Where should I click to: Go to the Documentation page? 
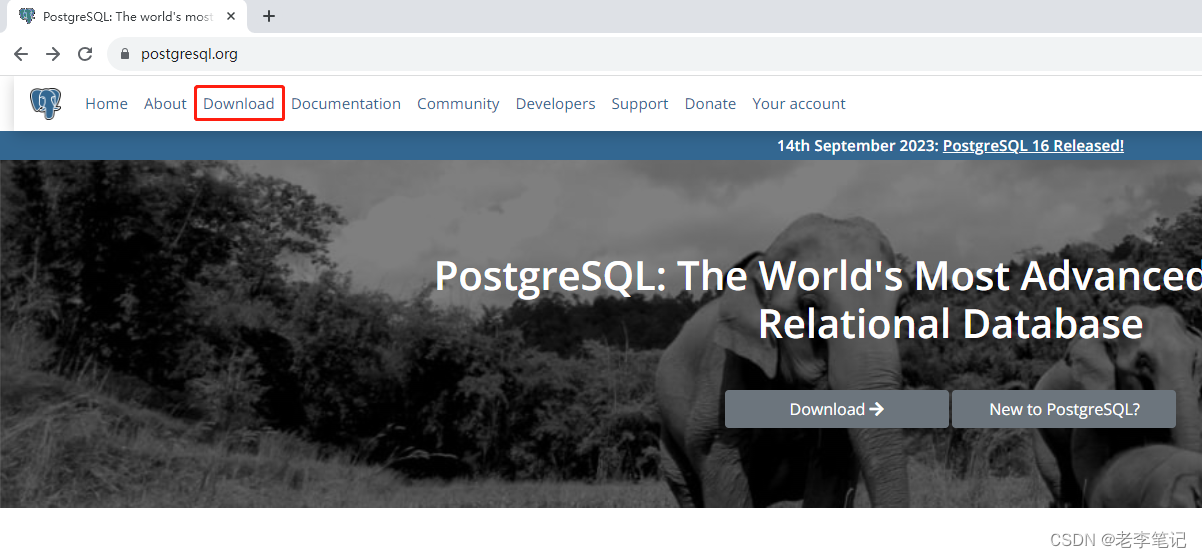[346, 104]
